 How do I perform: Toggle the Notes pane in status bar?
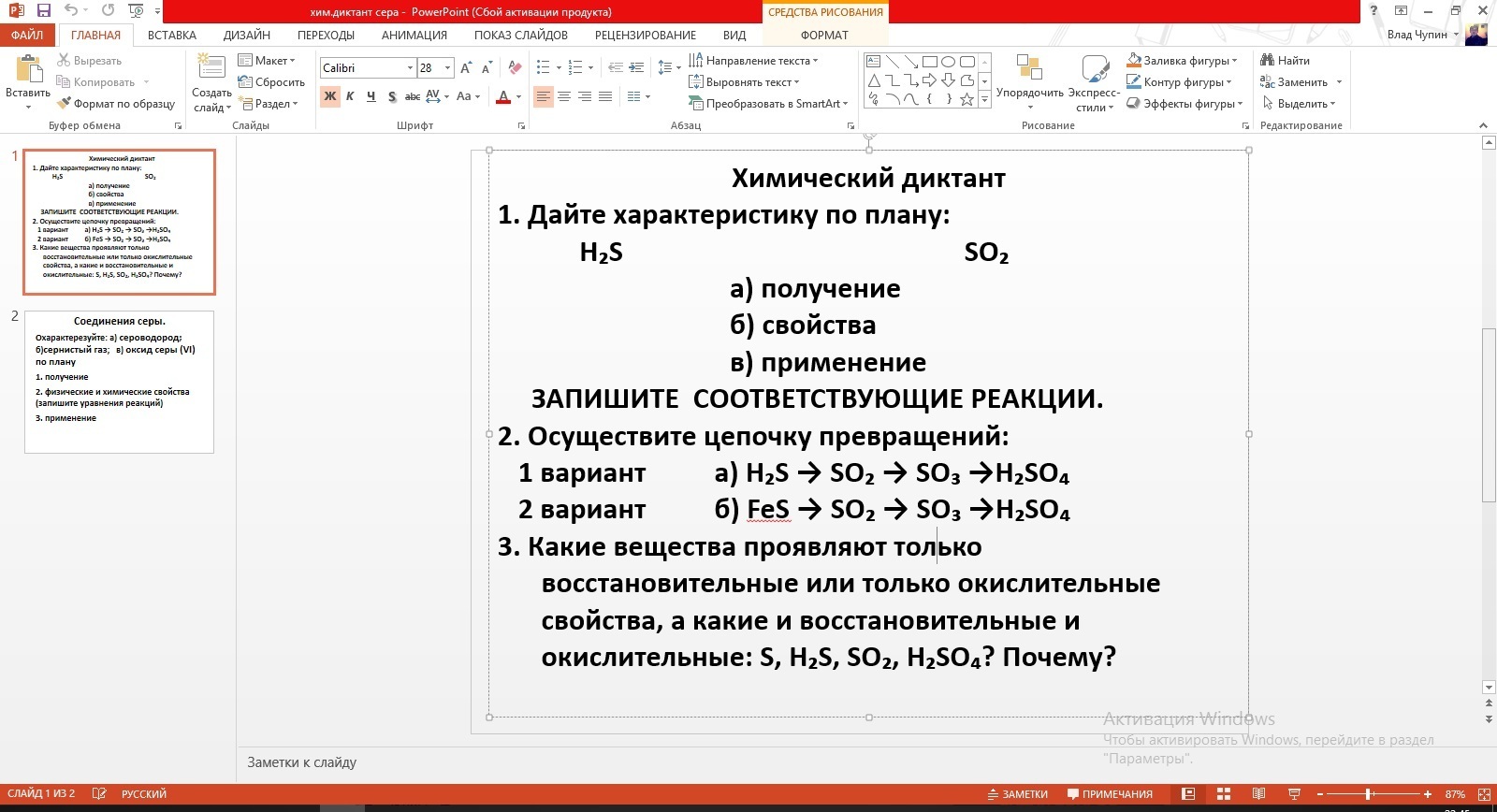pos(1018,794)
